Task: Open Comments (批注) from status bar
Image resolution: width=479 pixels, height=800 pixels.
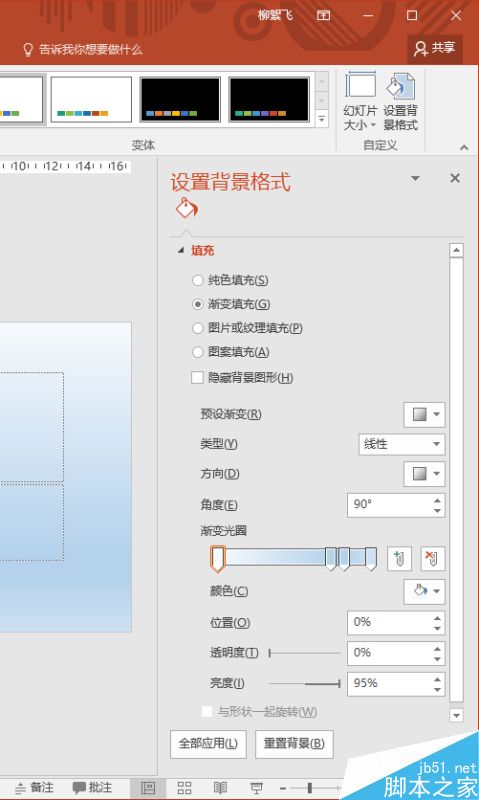Action: pos(92,787)
